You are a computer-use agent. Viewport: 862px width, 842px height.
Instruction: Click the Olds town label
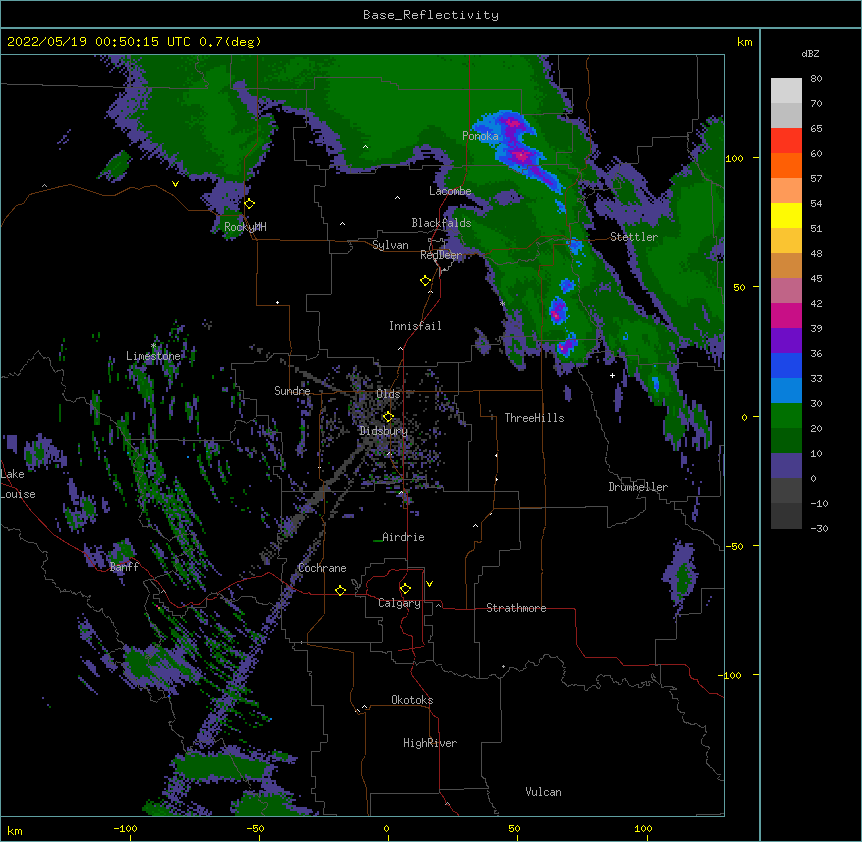[388, 394]
